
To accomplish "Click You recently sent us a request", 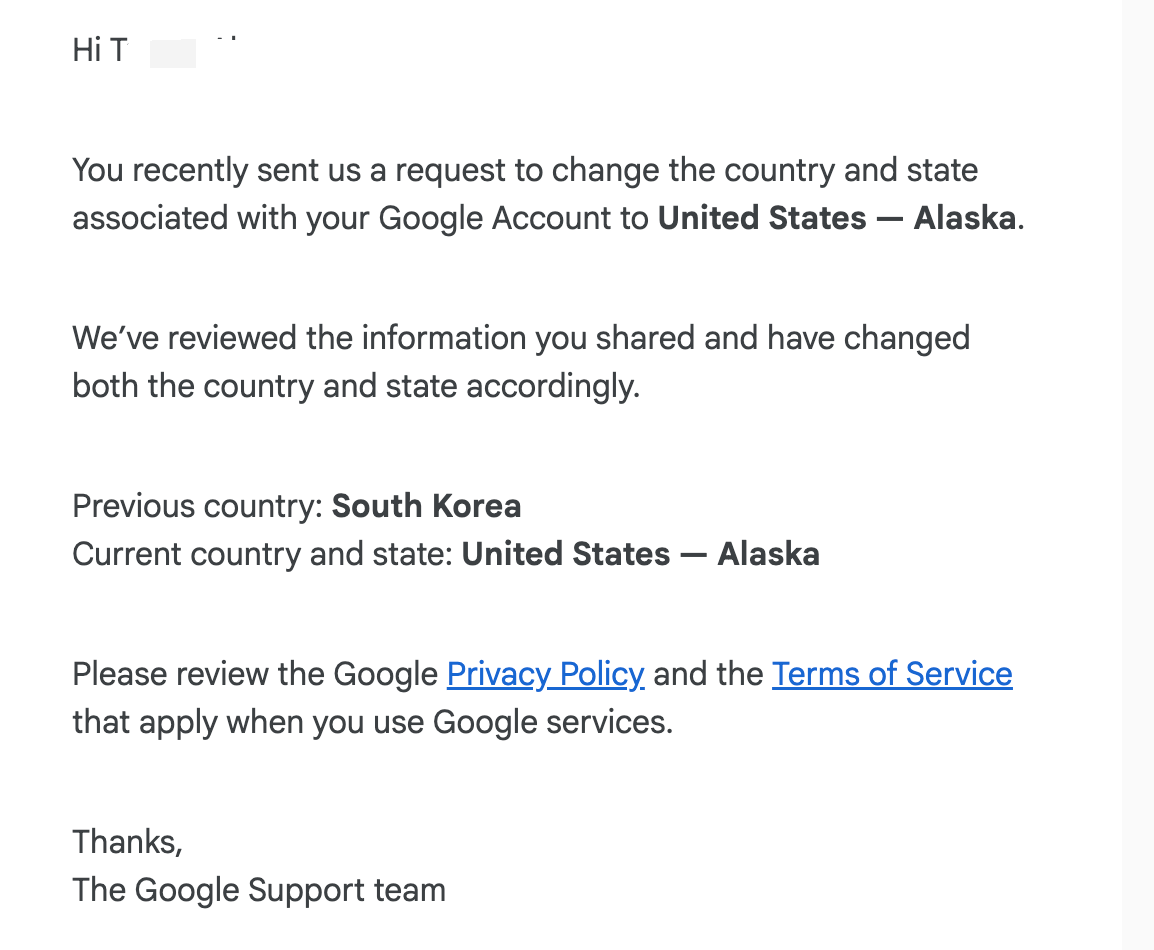I will click(289, 170).
